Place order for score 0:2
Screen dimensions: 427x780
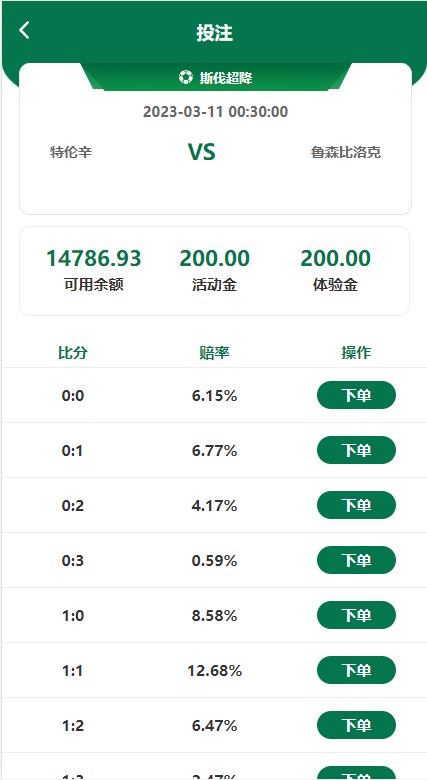[356, 505]
